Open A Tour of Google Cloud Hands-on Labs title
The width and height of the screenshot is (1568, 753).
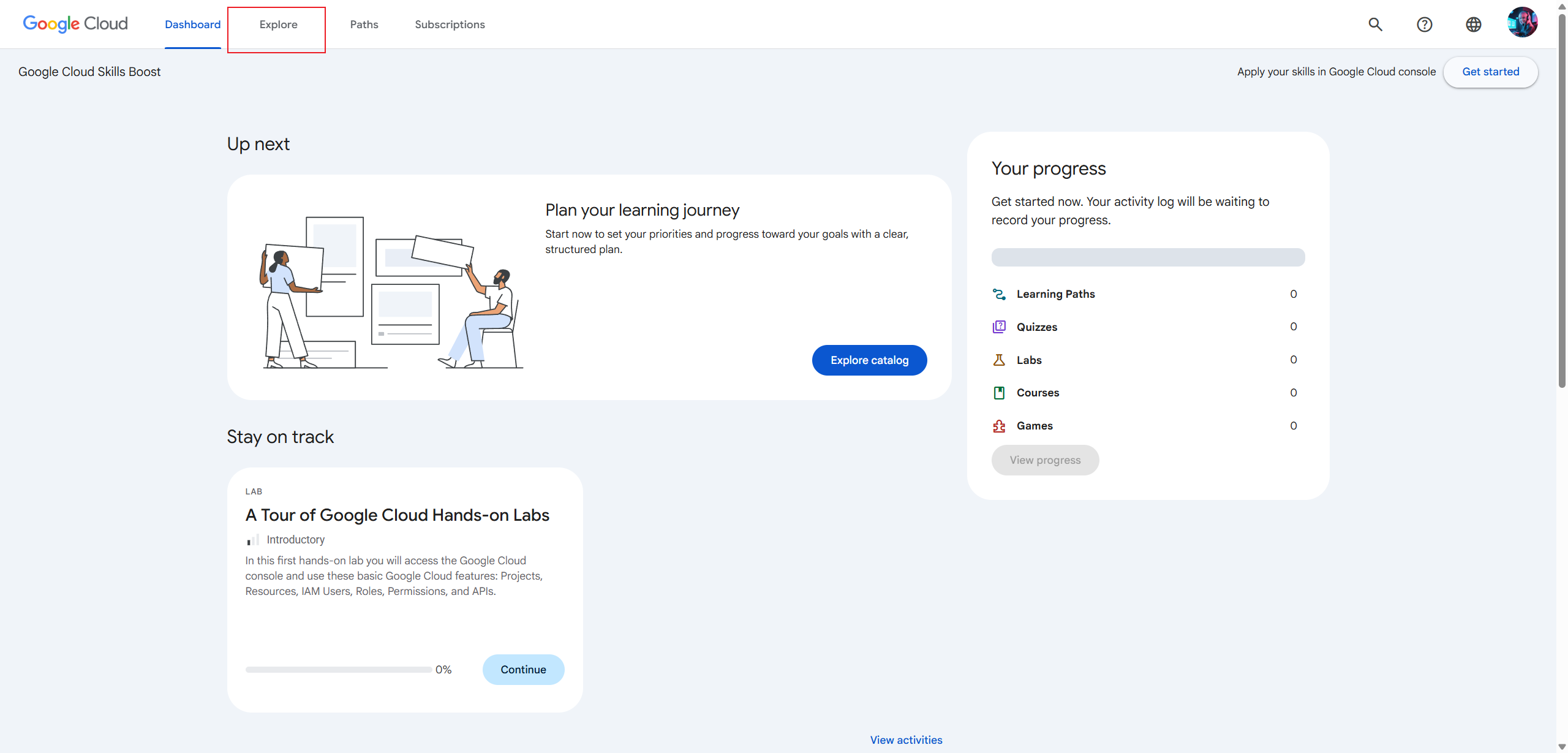398,515
